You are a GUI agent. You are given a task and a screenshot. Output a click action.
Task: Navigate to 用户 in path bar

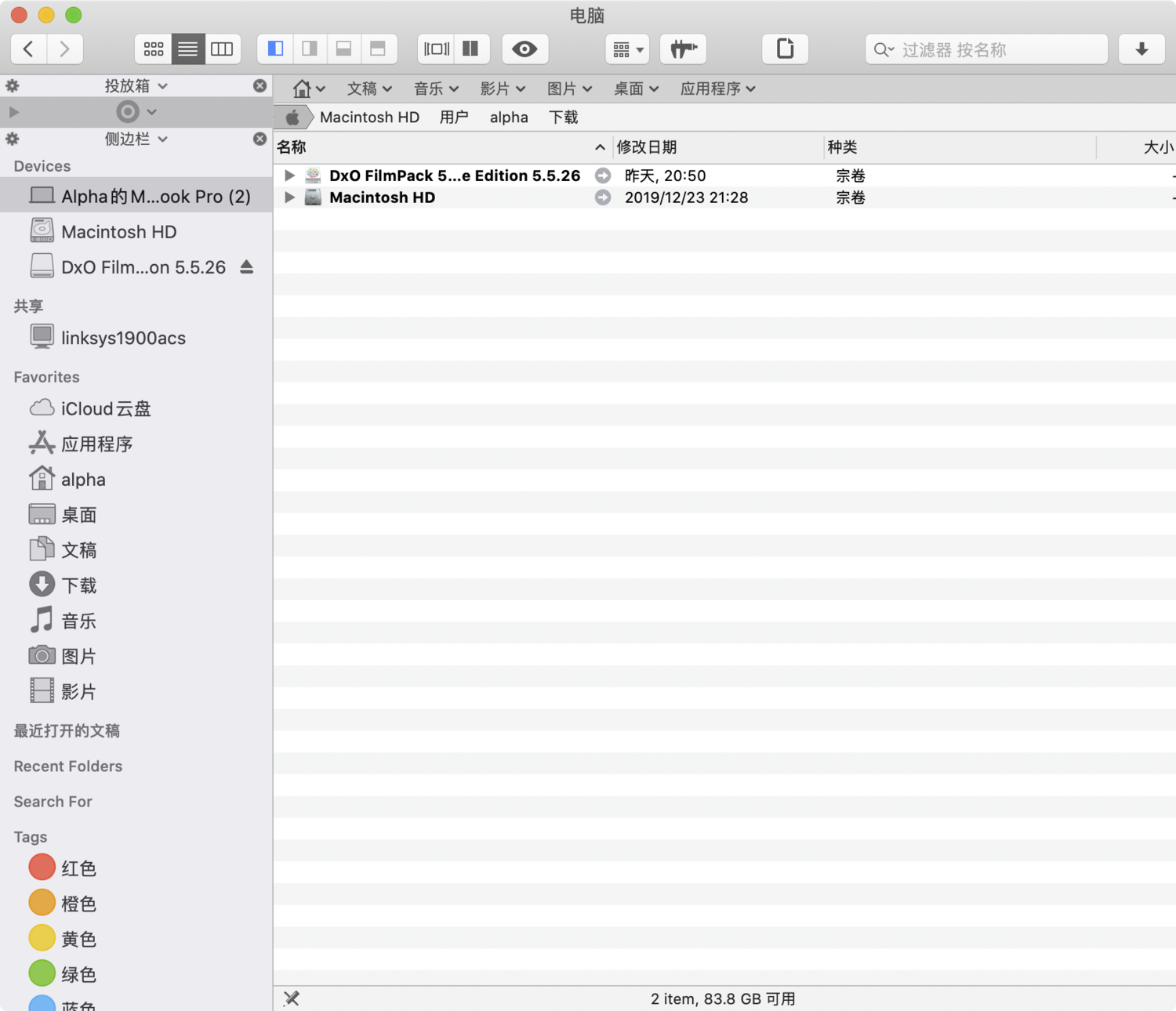coord(454,118)
